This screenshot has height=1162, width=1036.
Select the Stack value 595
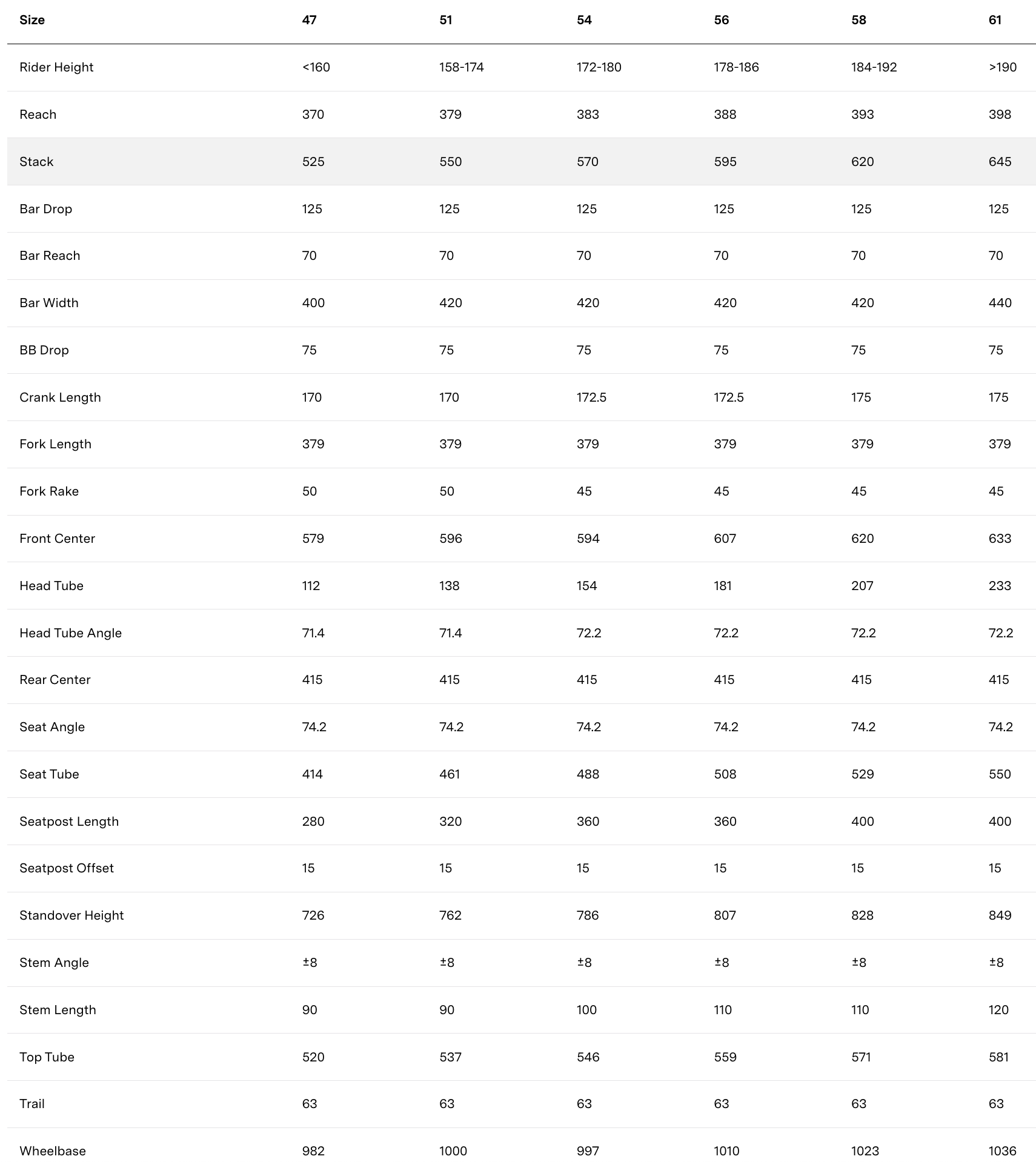click(725, 162)
